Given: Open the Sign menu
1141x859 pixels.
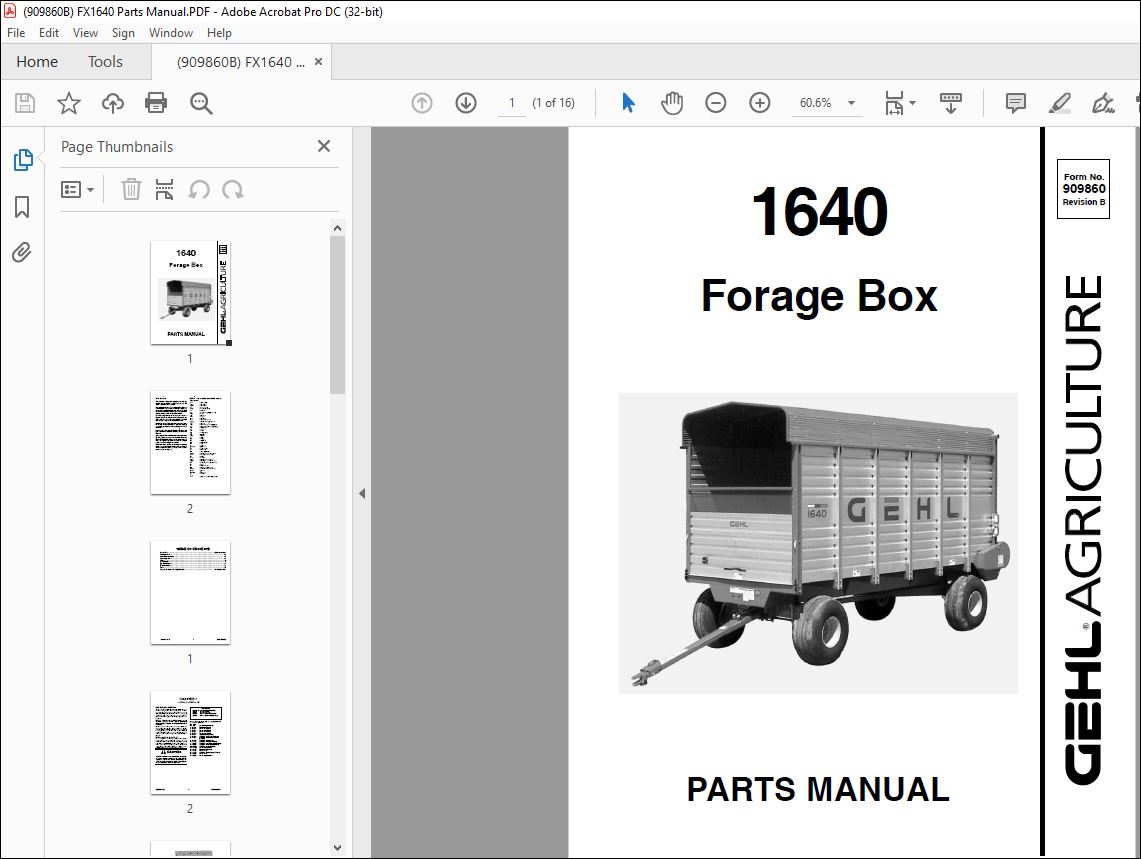Looking at the screenshot, I should point(123,33).
